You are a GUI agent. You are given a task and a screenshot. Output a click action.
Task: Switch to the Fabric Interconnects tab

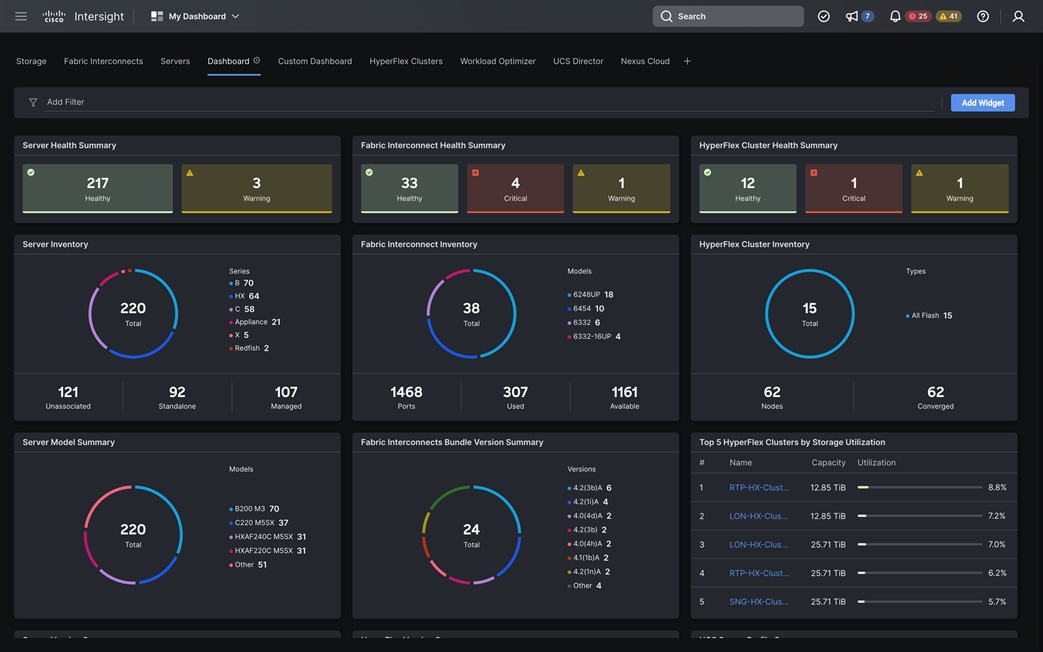point(103,61)
